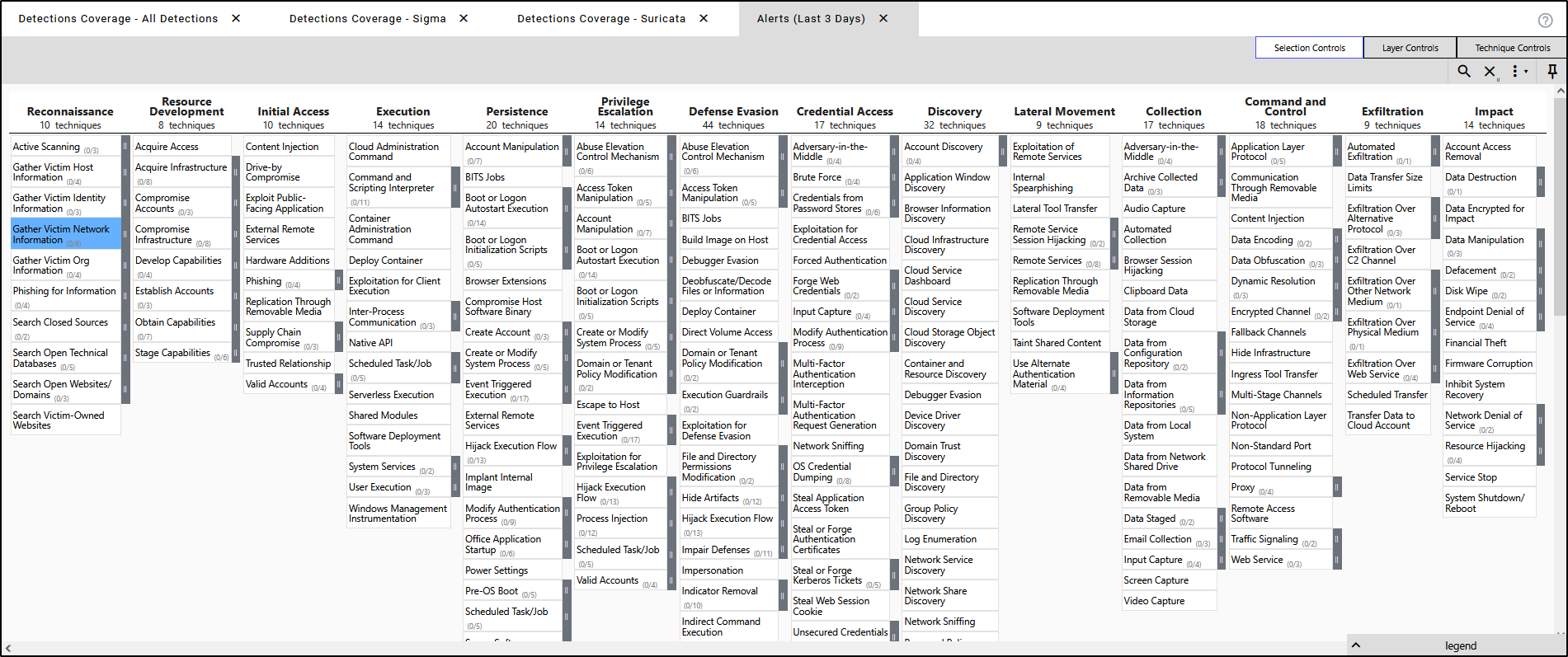Expand the legend panel with up chevron
The width and height of the screenshot is (1568, 657).
[1355, 645]
